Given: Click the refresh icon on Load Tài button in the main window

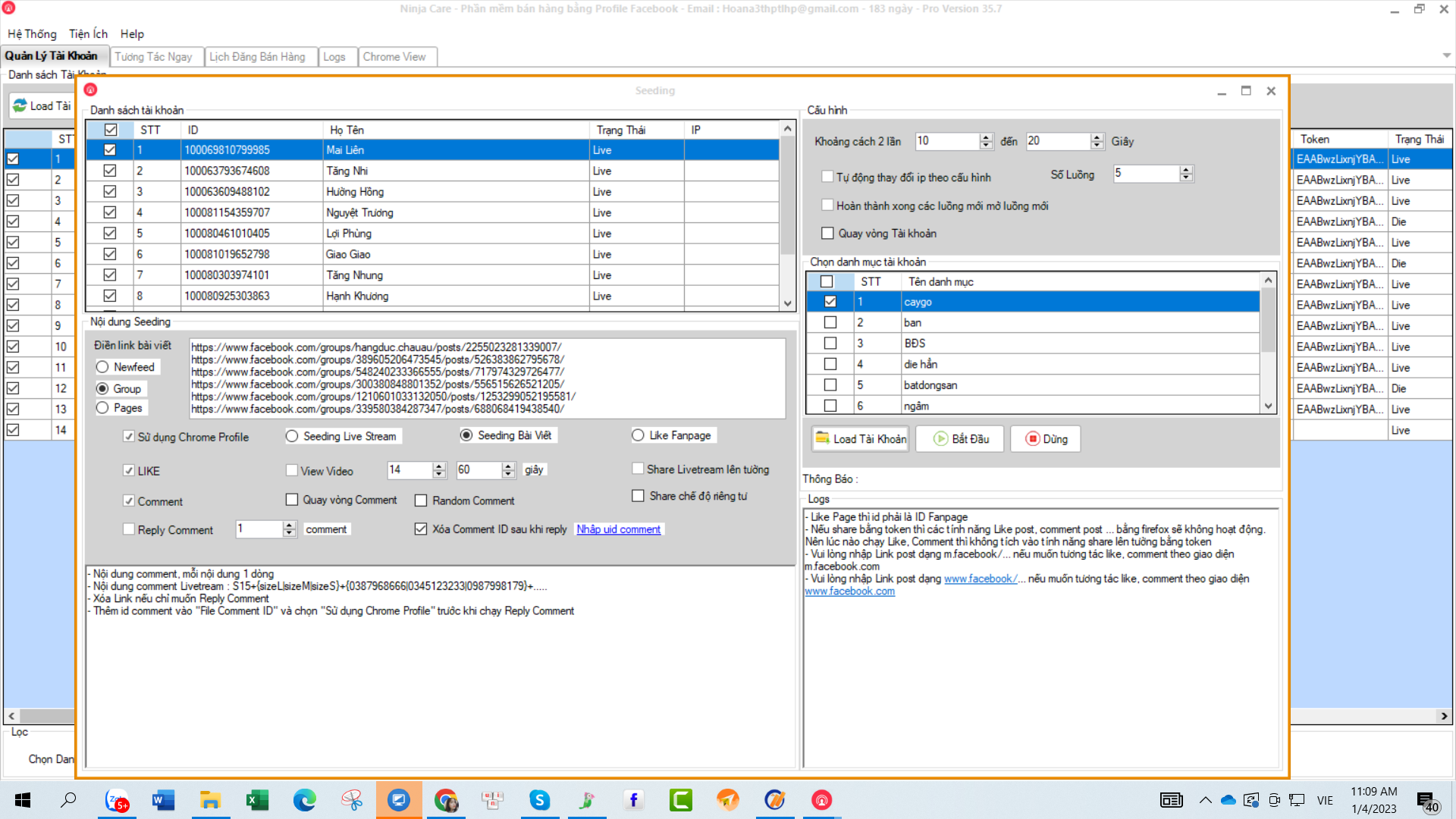Looking at the screenshot, I should tap(19, 105).
